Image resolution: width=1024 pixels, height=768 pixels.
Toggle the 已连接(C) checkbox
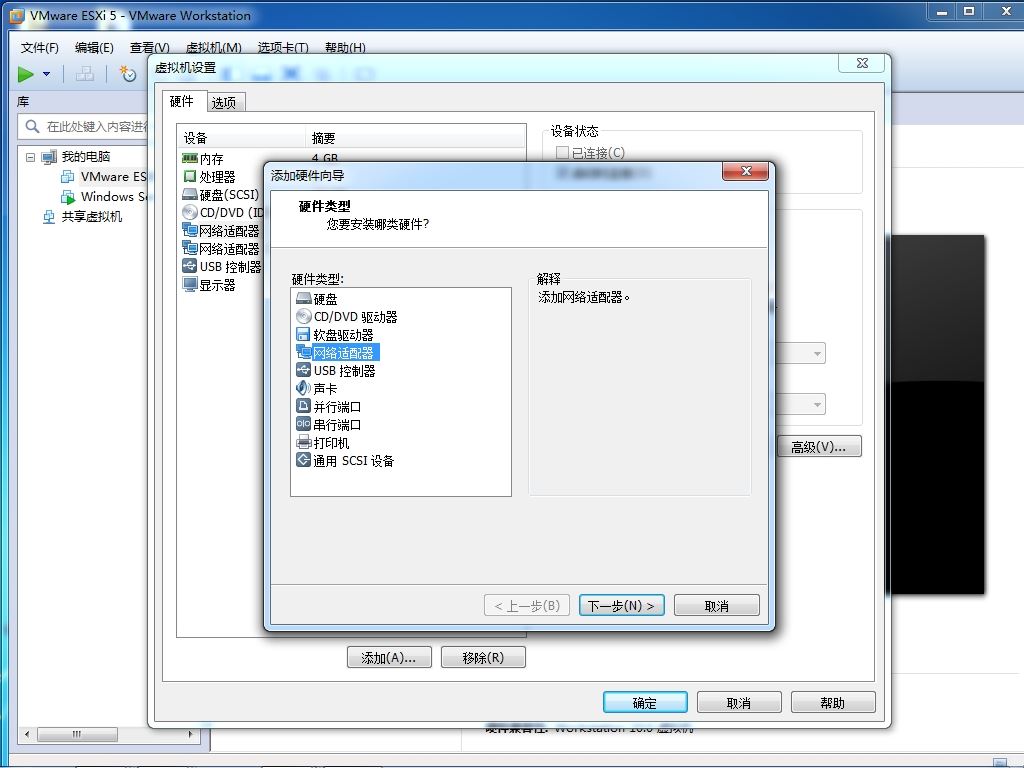(562, 152)
